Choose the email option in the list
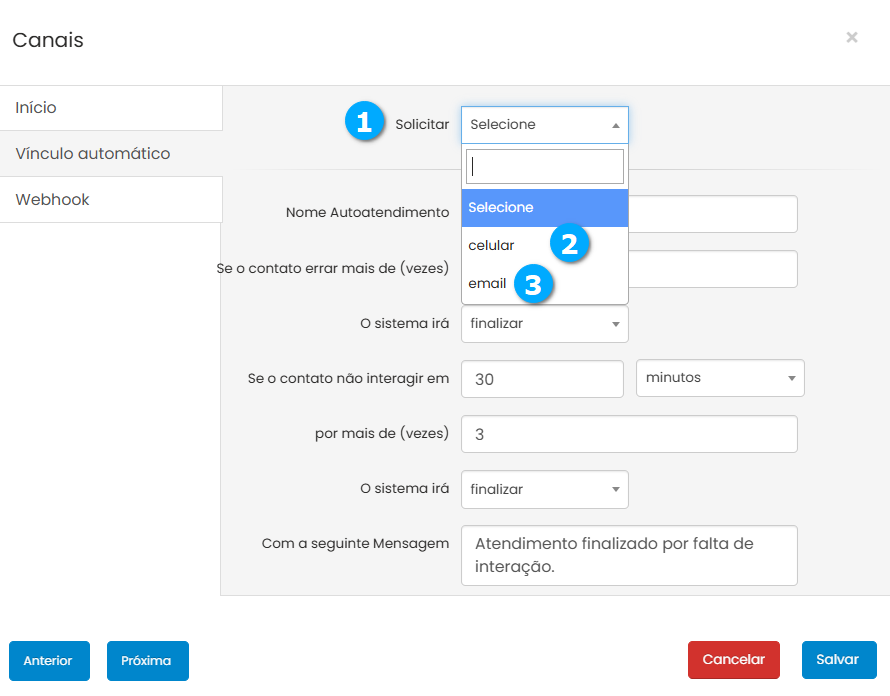The width and height of the screenshot is (890, 696). 488,284
